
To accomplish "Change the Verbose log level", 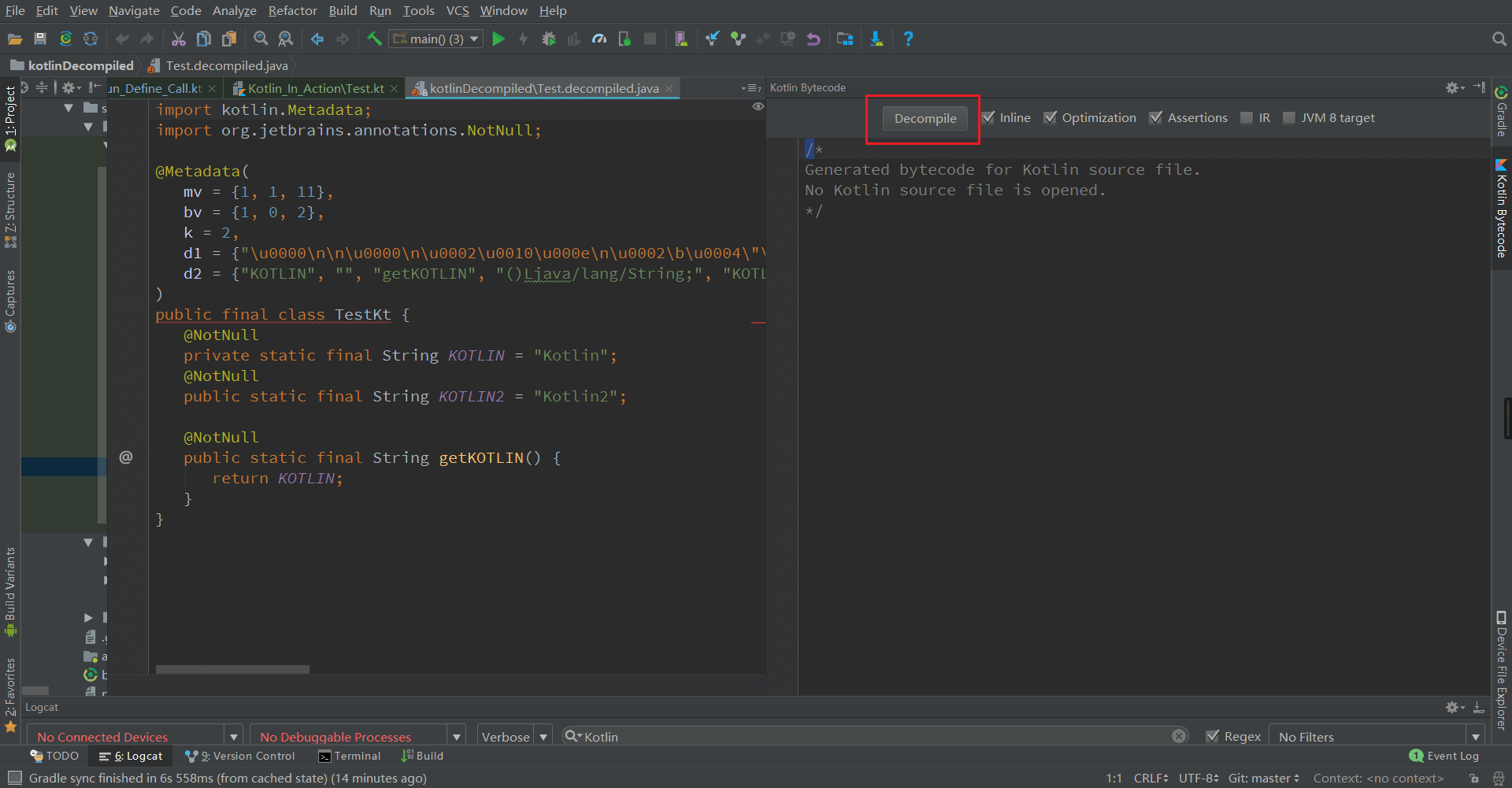I will point(543,735).
